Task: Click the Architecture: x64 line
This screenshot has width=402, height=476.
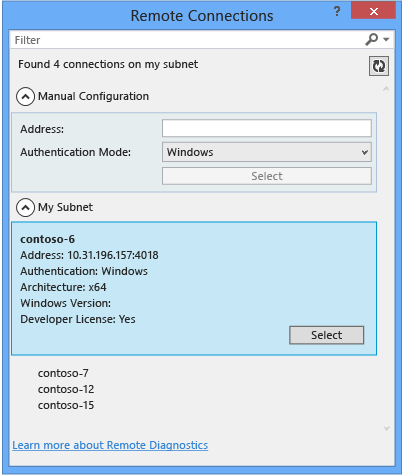Action: [63, 287]
